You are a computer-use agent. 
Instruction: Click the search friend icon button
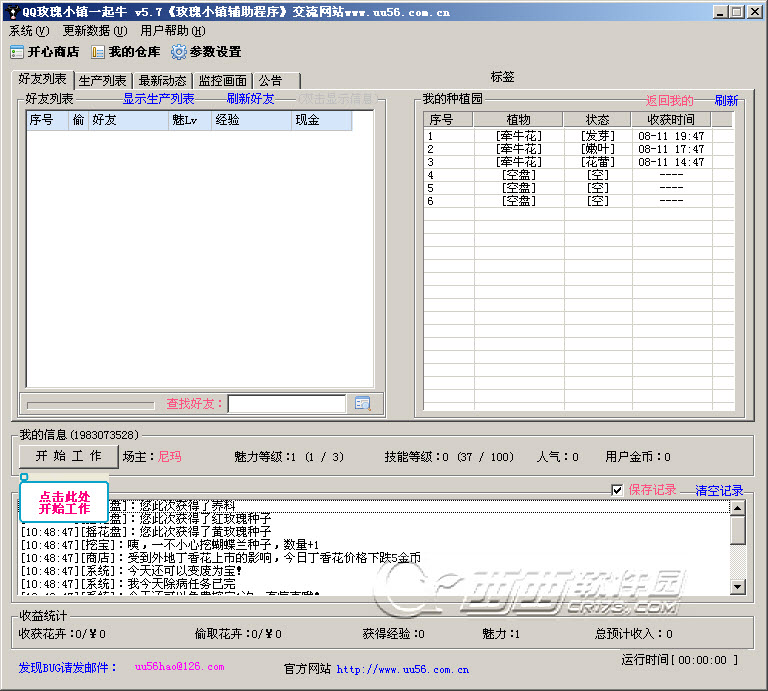[362, 404]
